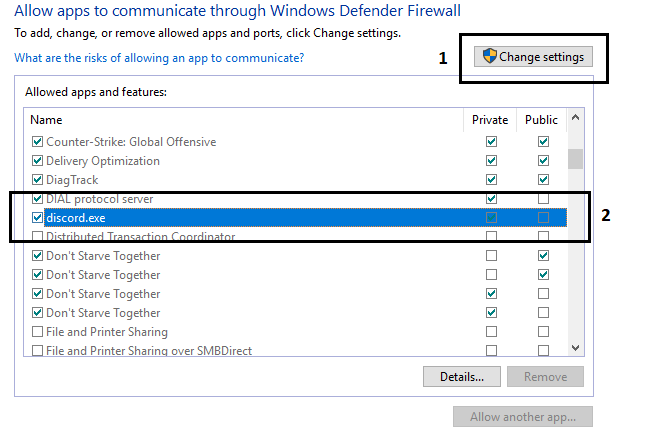Enable File and Printer Sharing Private checkbox
Image resolution: width=648 pixels, height=436 pixels.
point(491,331)
